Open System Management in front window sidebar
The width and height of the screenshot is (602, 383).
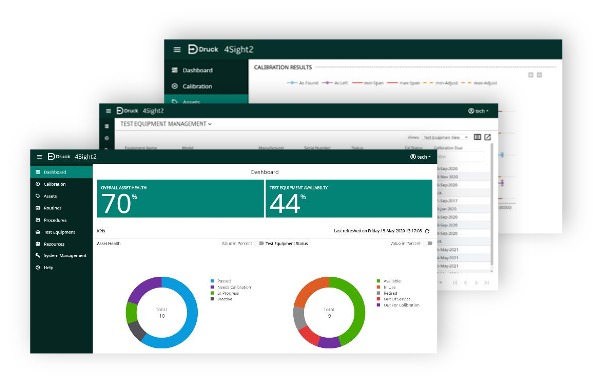point(61,256)
